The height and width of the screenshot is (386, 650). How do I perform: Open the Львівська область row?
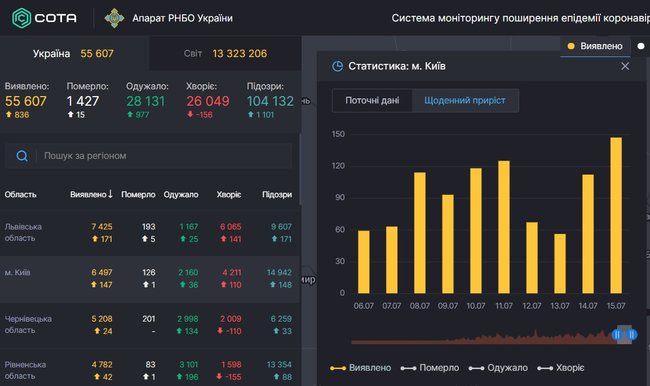coord(149,233)
